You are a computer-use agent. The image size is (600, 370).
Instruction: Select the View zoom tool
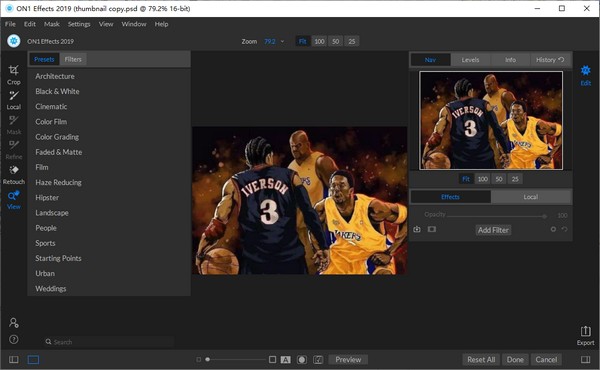coord(13,200)
